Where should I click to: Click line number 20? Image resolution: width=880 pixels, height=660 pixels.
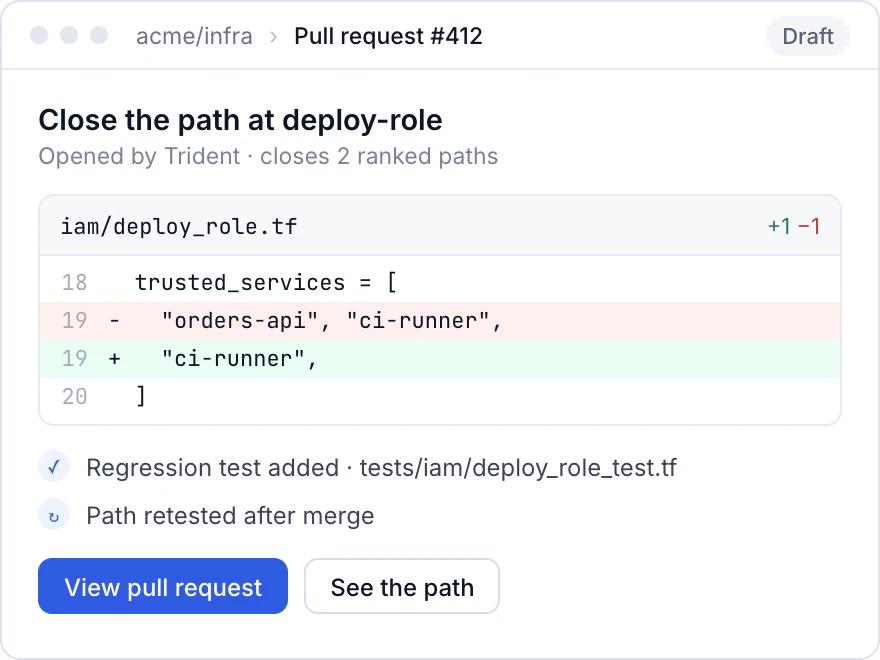pos(75,396)
